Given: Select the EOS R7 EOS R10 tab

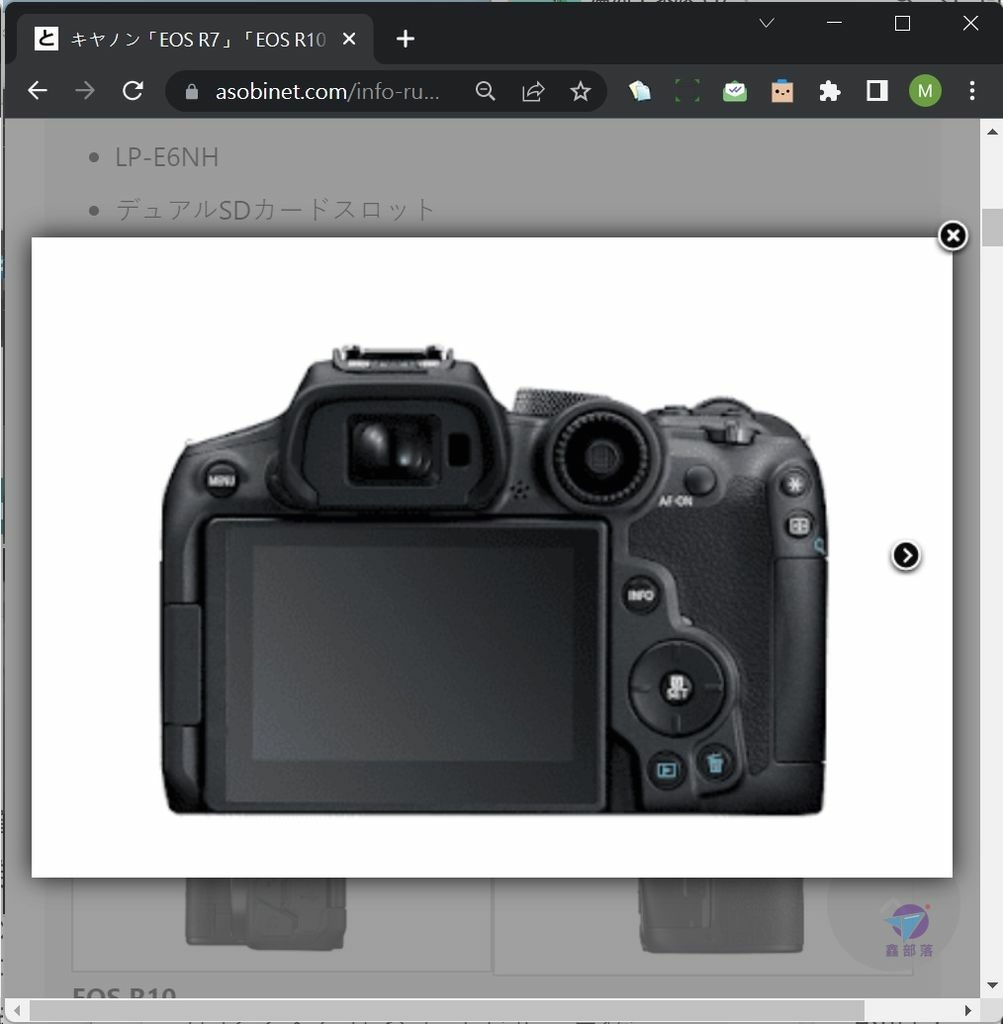Looking at the screenshot, I should (195, 39).
